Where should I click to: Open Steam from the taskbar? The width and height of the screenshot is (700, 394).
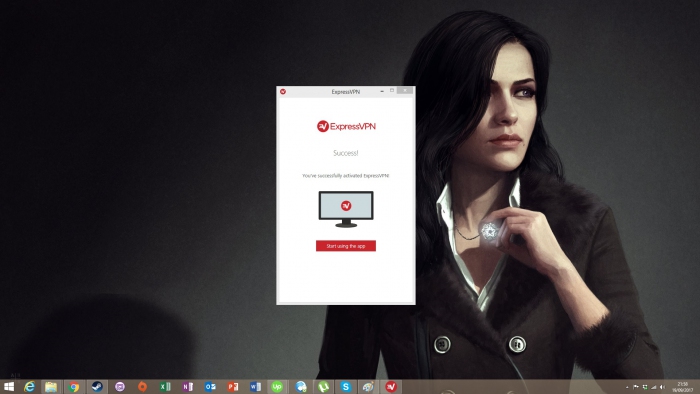coord(97,386)
